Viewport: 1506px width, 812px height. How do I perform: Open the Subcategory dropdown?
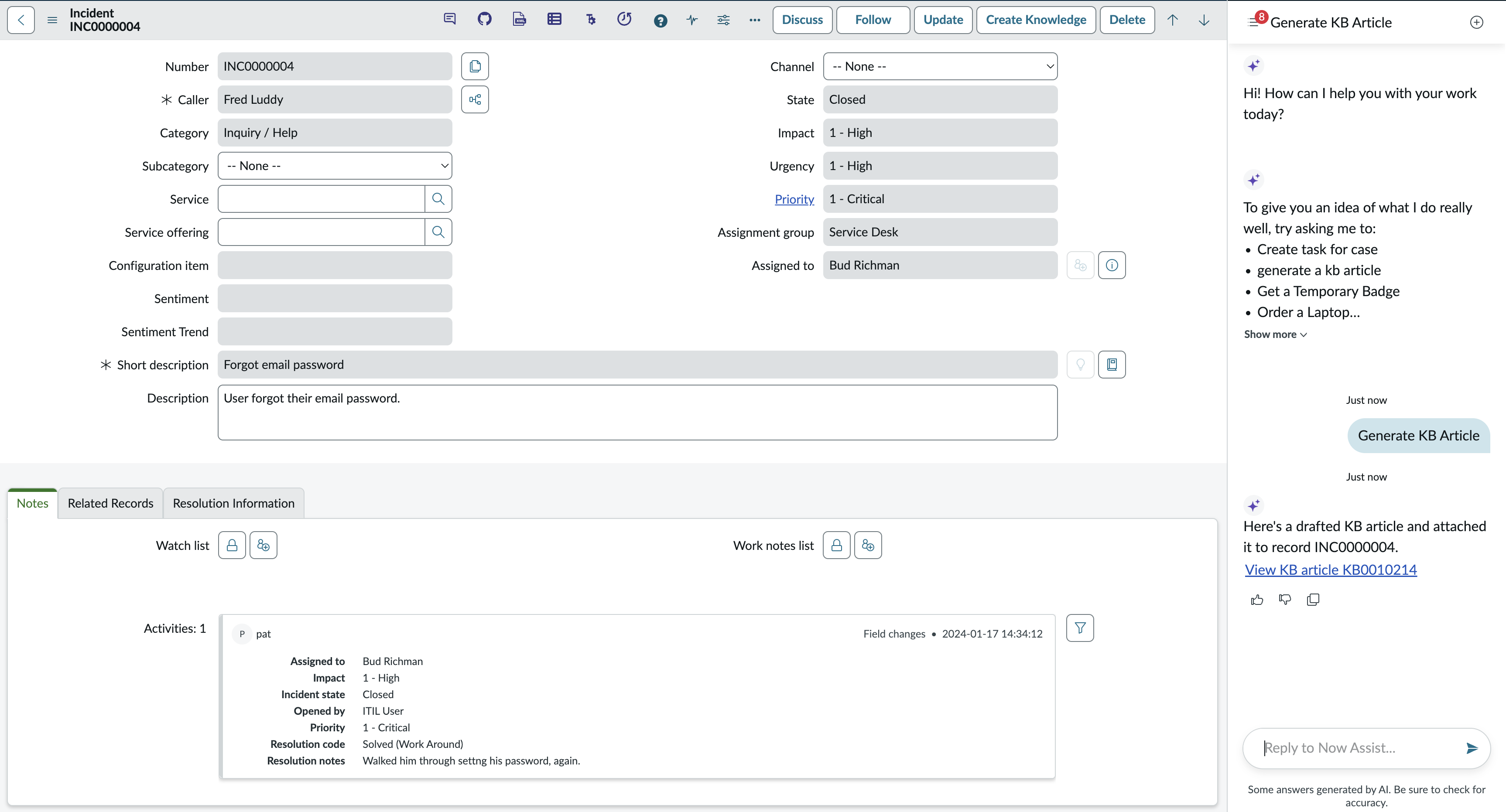(x=335, y=166)
